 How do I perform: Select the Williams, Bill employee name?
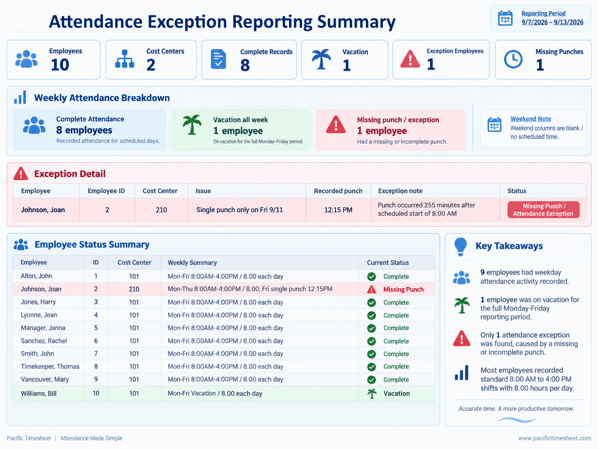coord(39,393)
